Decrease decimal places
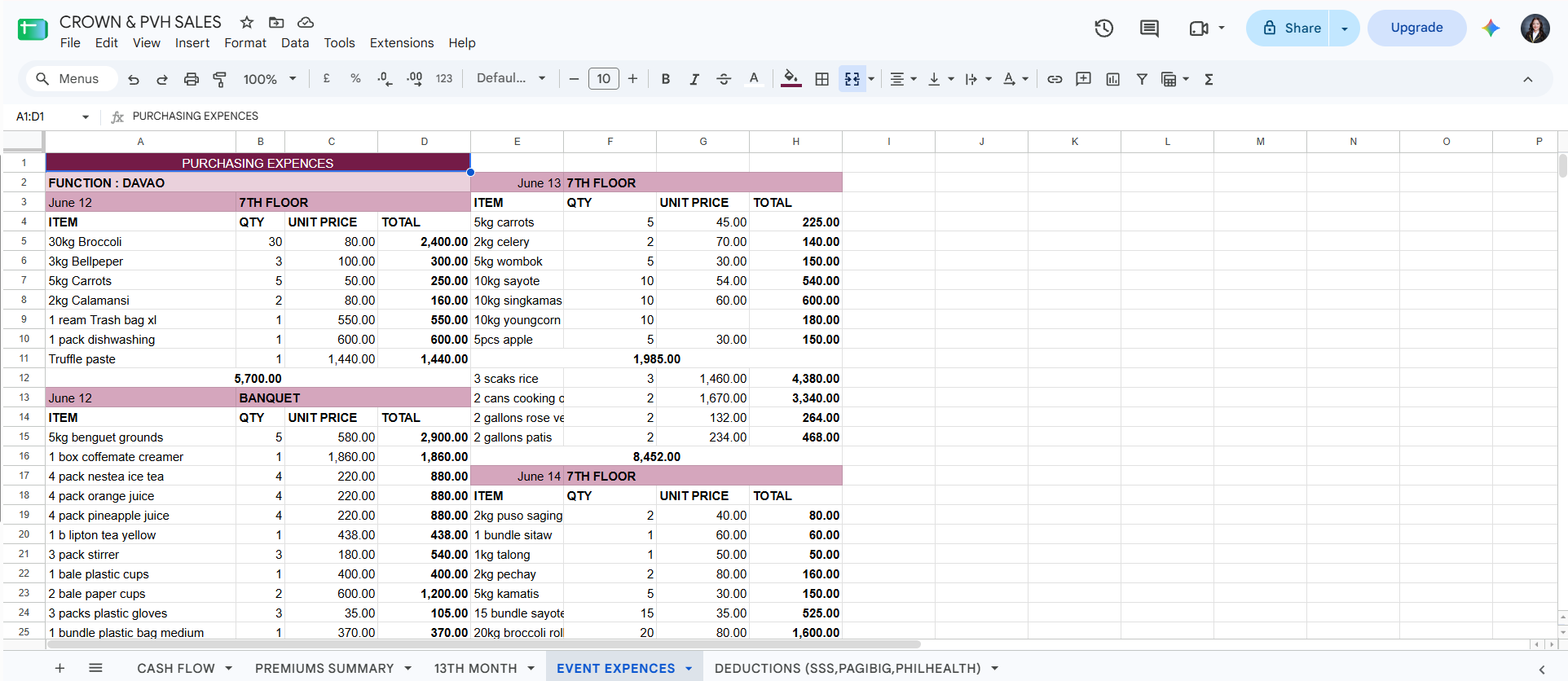Image resolution: width=1568 pixels, height=681 pixels. (385, 79)
